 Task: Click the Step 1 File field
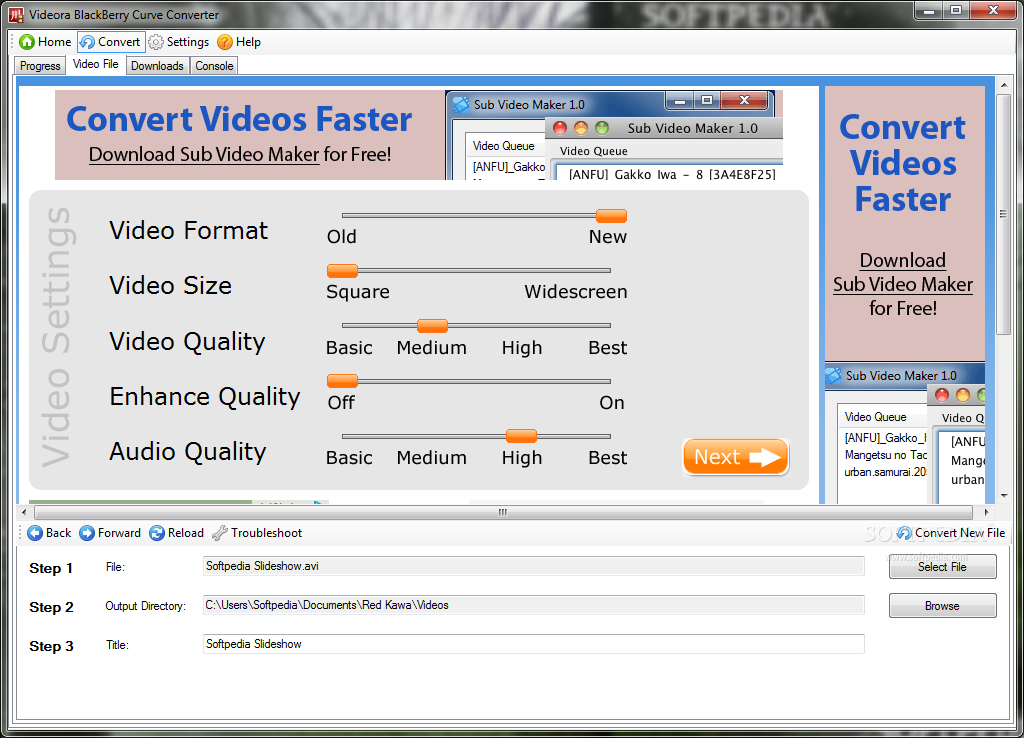point(534,566)
